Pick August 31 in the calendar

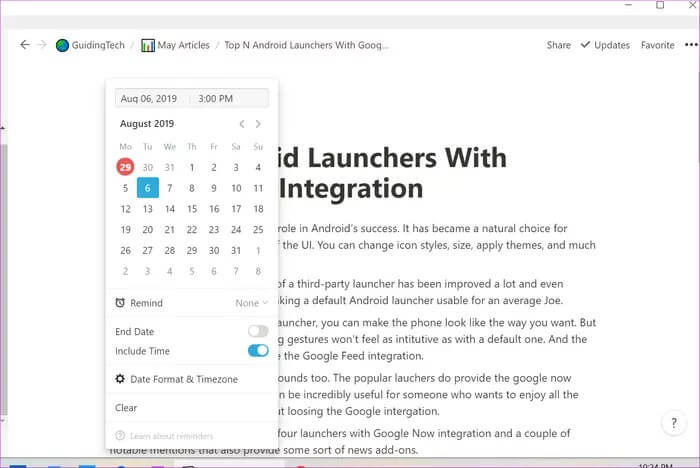tap(236, 251)
